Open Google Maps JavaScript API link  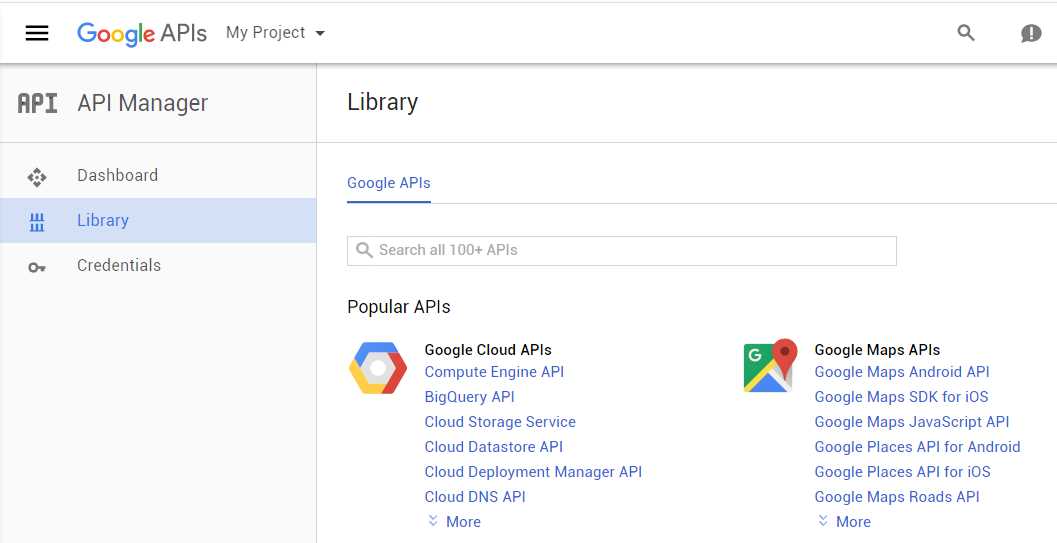911,422
